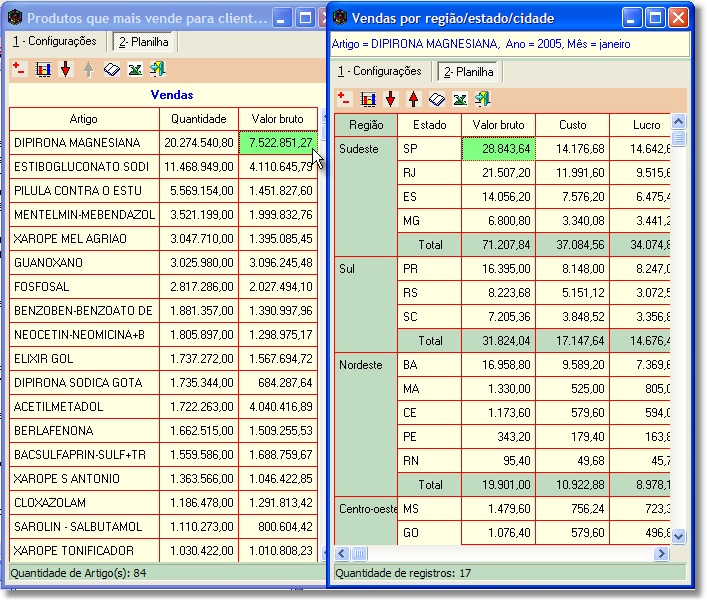Click the exit door icon in Vendas por região toolbar
Image resolution: width=707 pixels, height=602 pixels.
pyautogui.click(x=483, y=99)
